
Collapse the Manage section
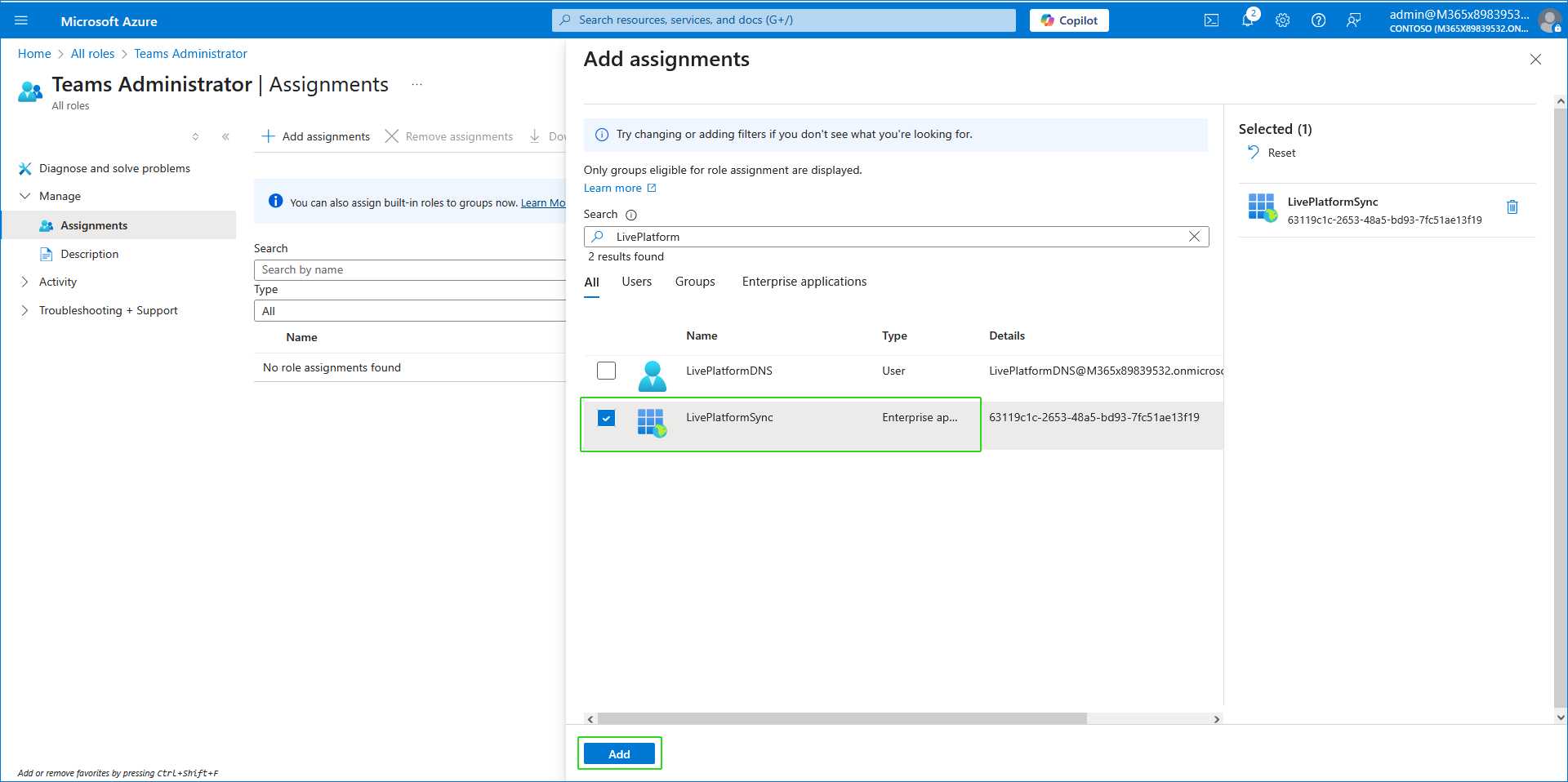coord(24,196)
